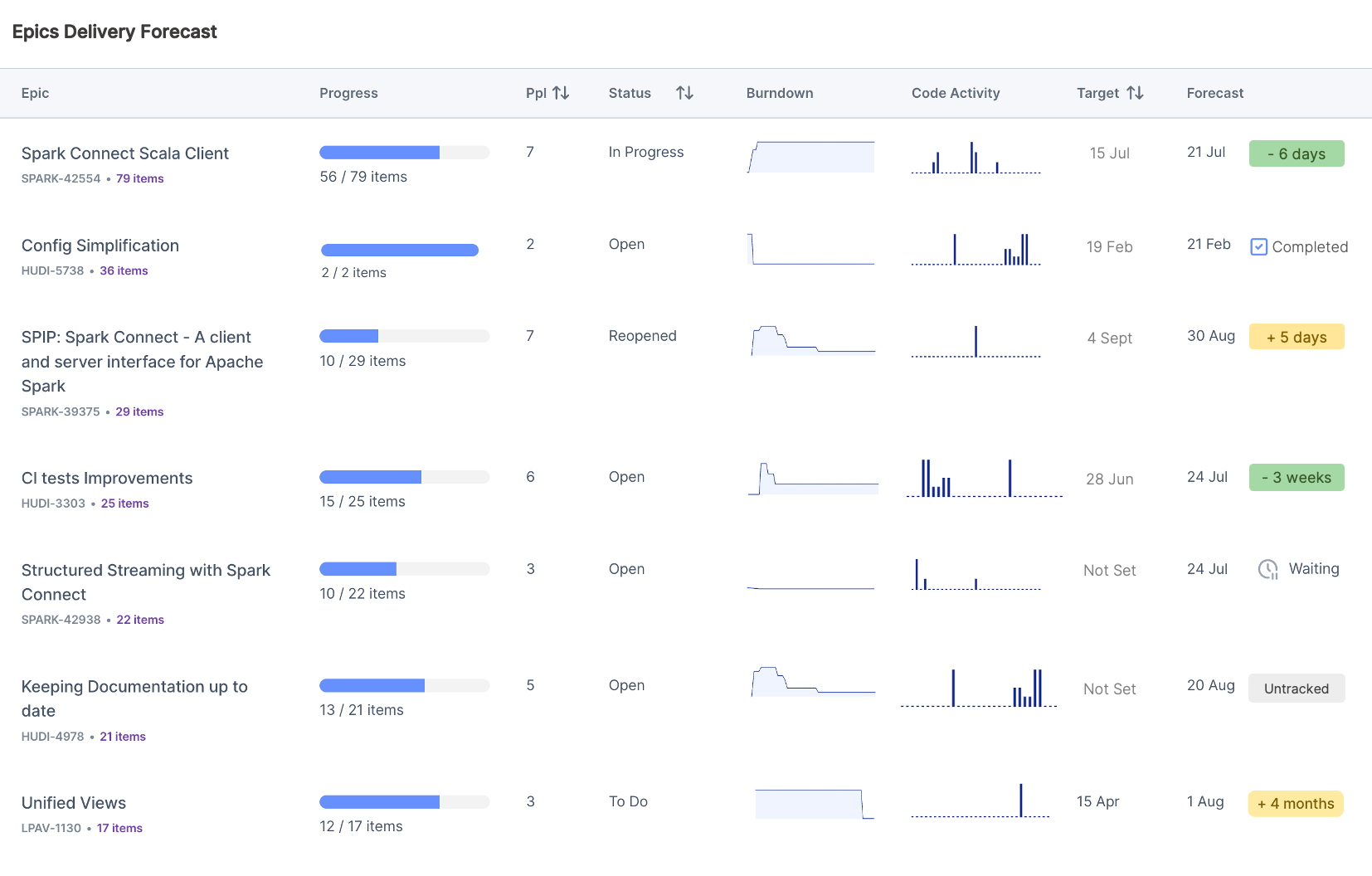The image size is (1372, 876).
Task: View CI tests Improvements code activity chart
Action: point(984,479)
